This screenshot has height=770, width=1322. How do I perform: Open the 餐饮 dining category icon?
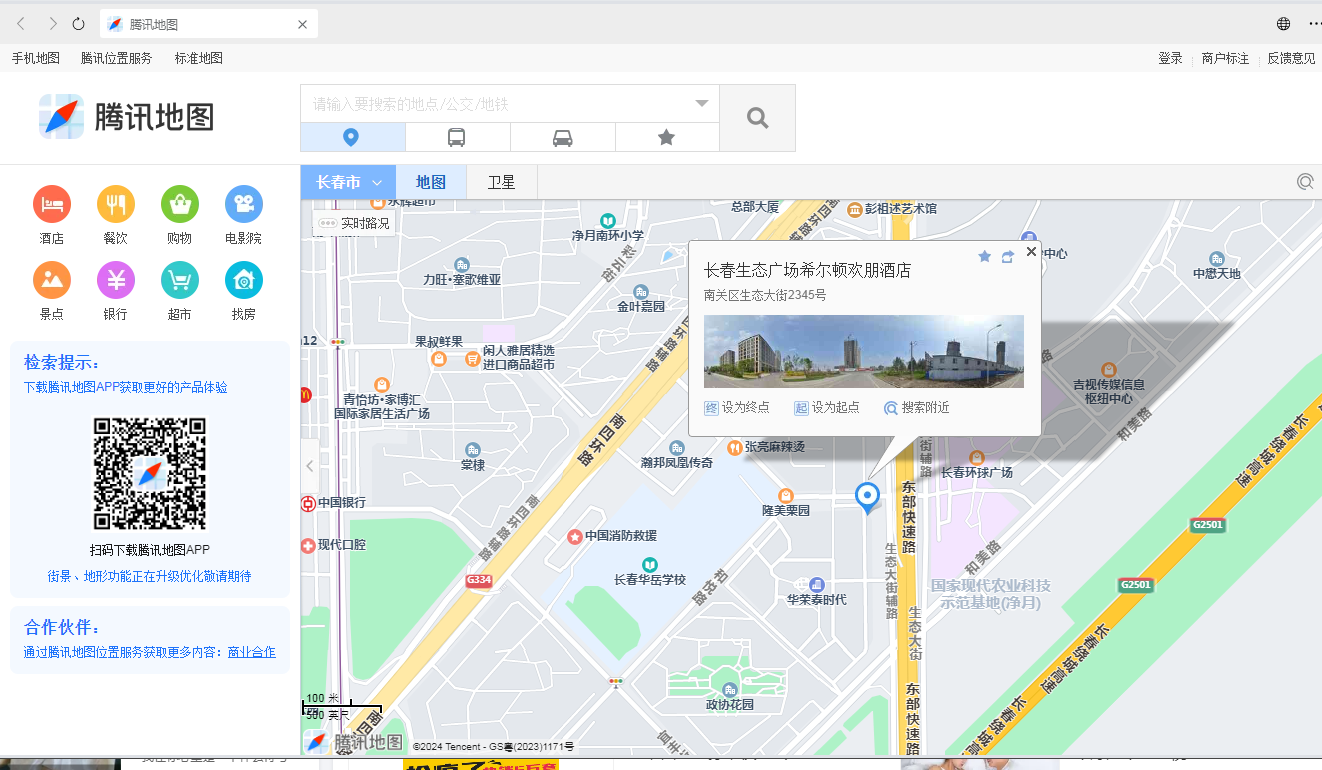click(x=116, y=204)
